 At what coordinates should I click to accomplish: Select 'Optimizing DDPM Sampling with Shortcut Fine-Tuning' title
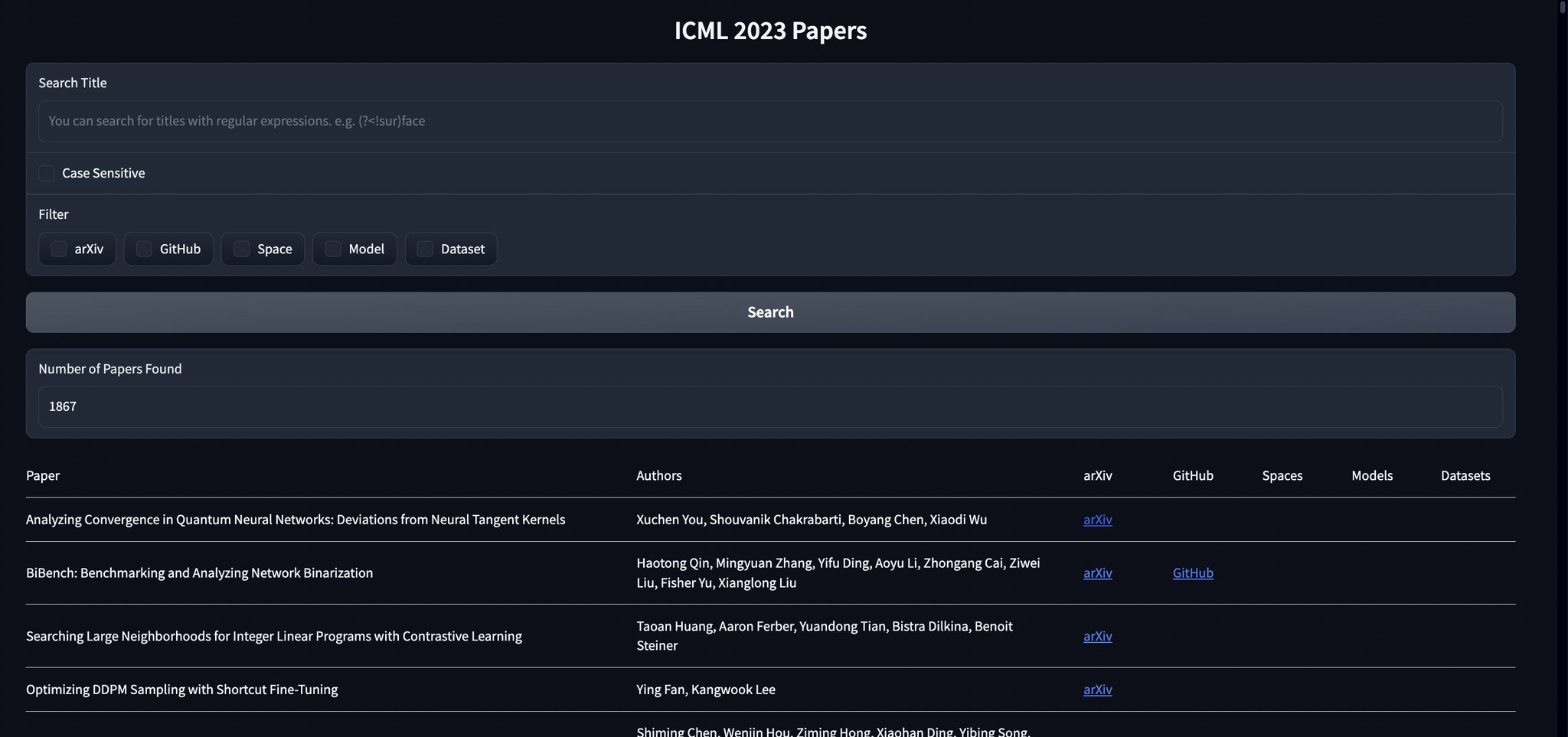(182, 690)
